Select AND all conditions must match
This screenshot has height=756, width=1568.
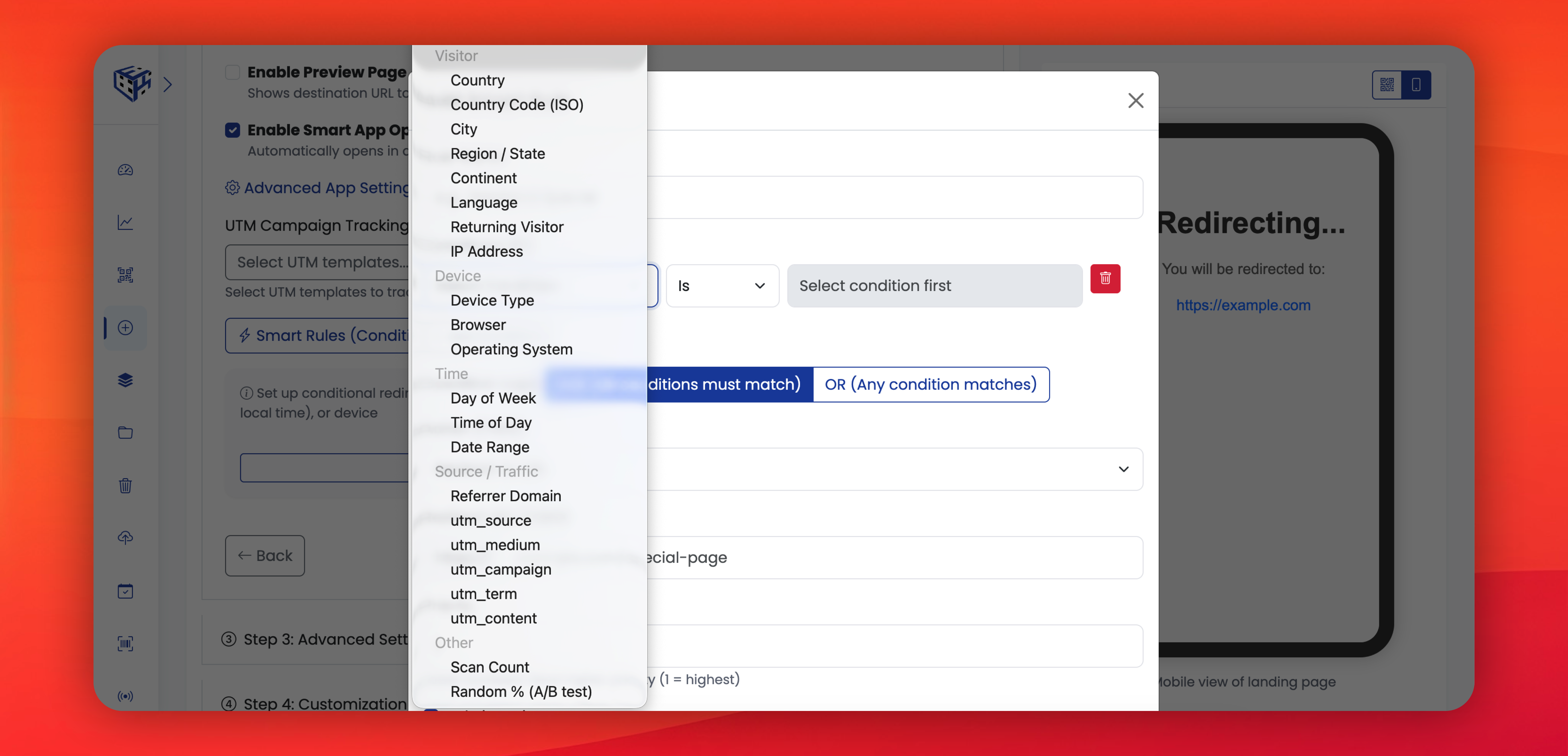coord(679,384)
